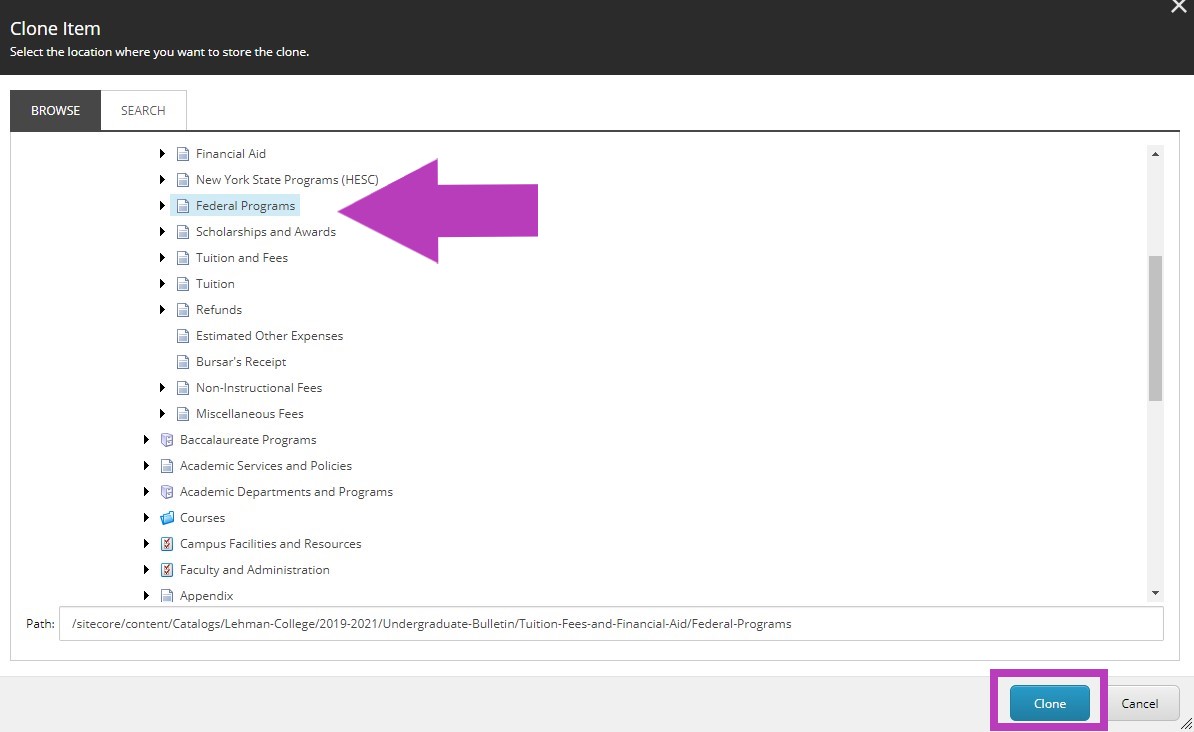Click the scrollbar down arrow

[1155, 593]
